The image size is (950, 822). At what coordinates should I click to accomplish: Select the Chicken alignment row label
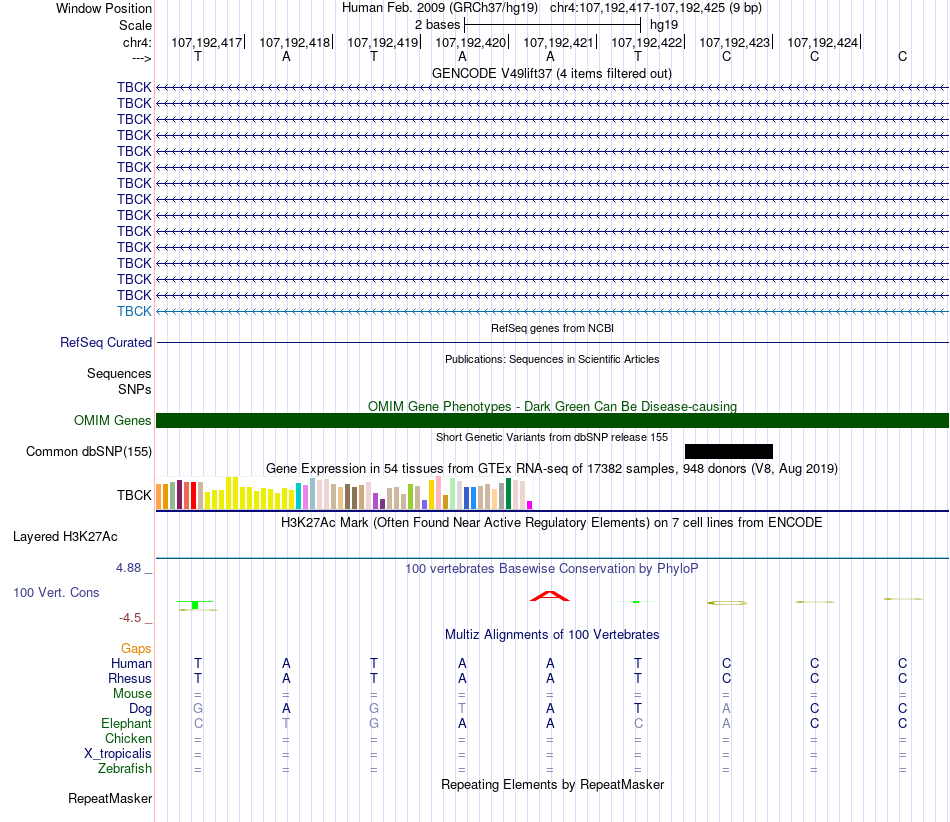tap(128, 738)
